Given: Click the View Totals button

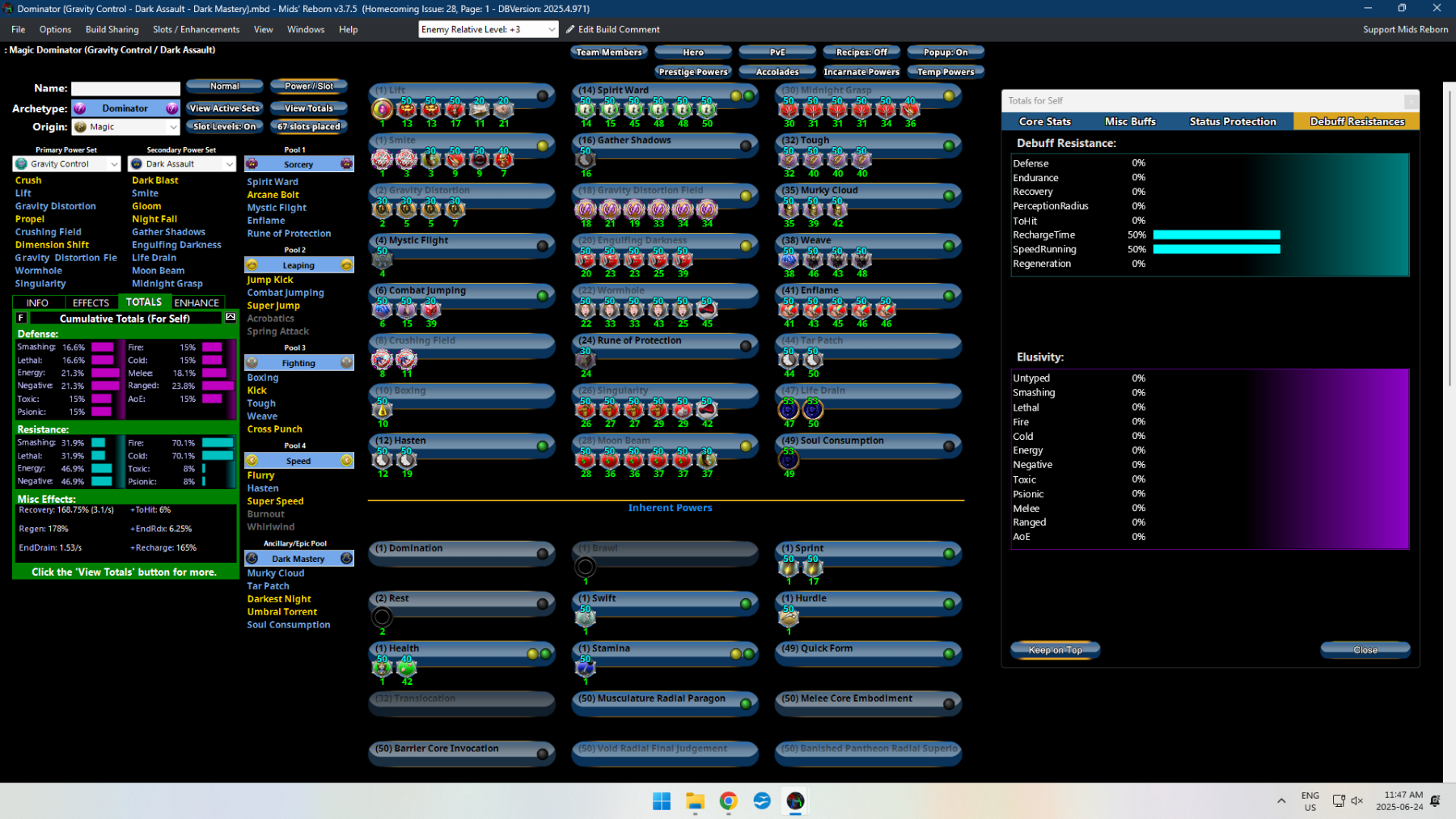Looking at the screenshot, I should click(x=309, y=108).
